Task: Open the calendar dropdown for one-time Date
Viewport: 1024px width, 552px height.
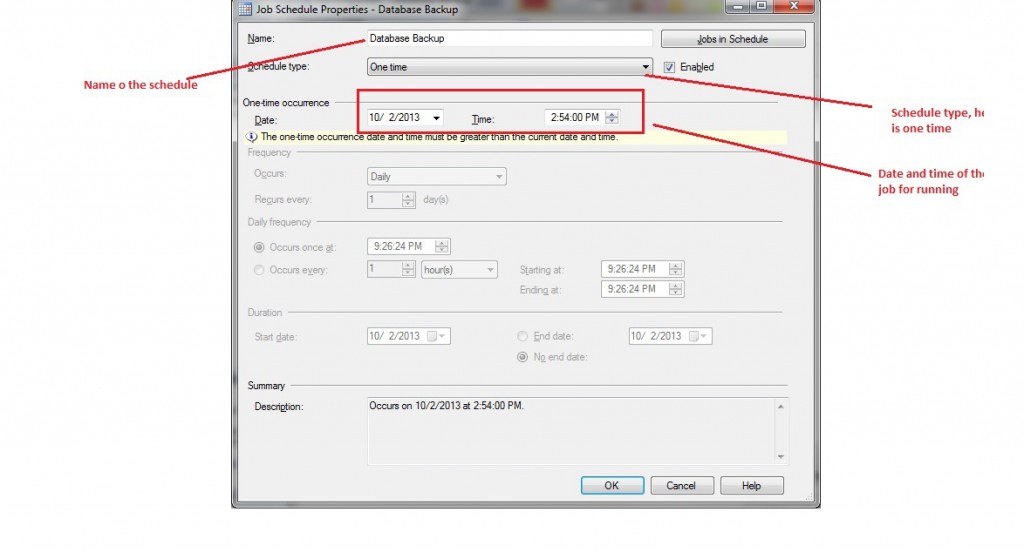Action: (437, 118)
